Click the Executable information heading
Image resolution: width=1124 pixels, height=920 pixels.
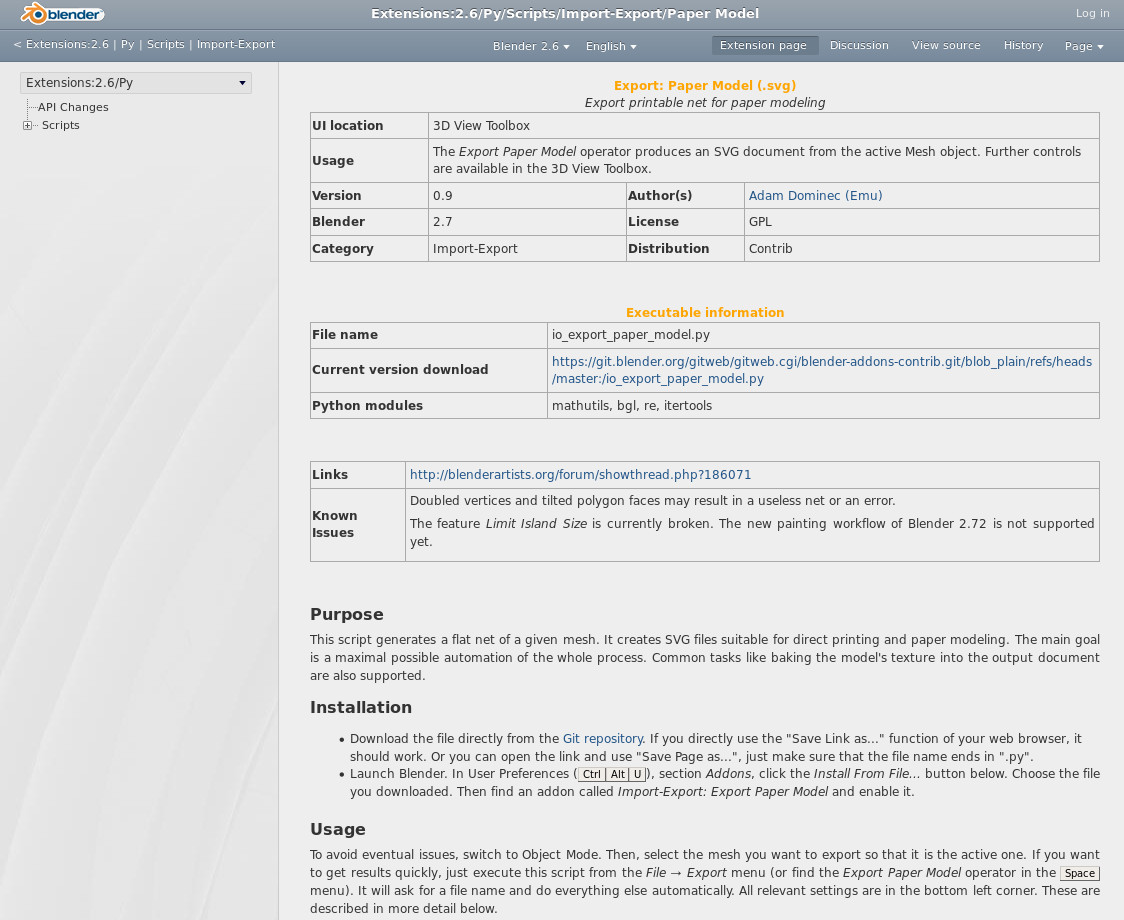click(705, 313)
